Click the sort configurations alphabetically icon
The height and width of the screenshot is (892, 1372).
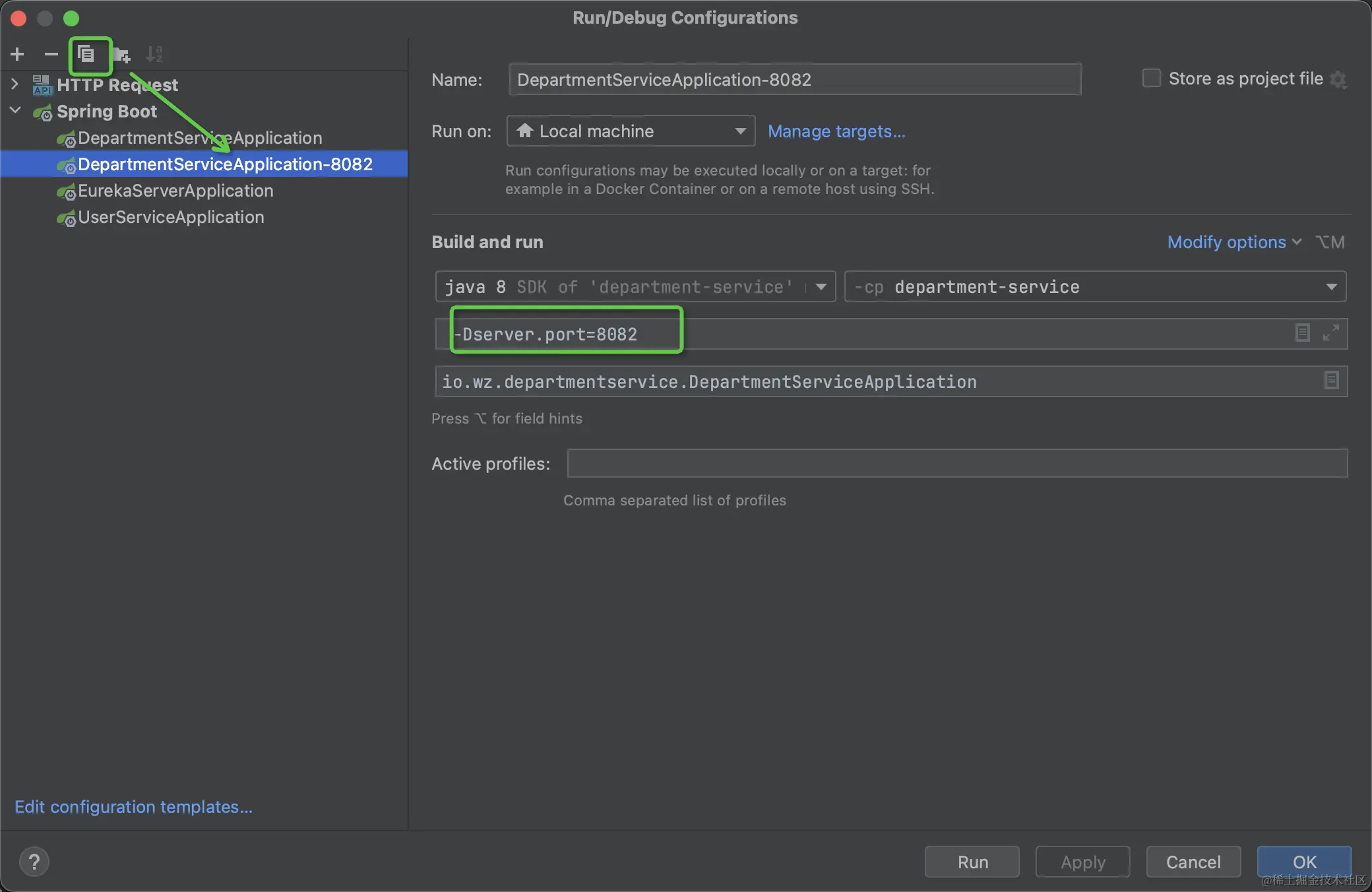154,54
